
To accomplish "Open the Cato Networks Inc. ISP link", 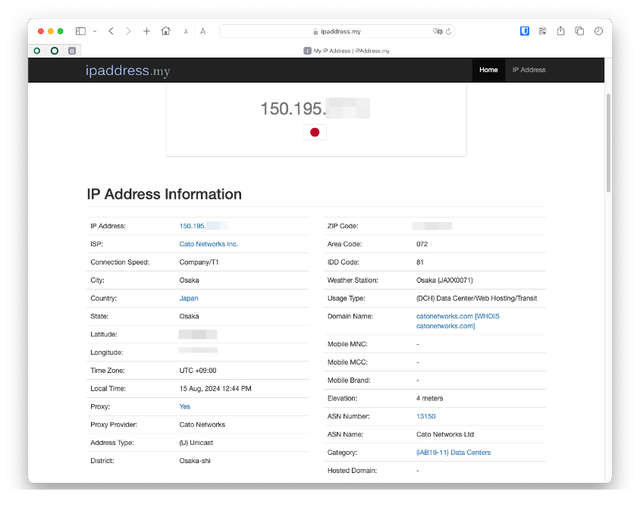I will coord(209,244).
